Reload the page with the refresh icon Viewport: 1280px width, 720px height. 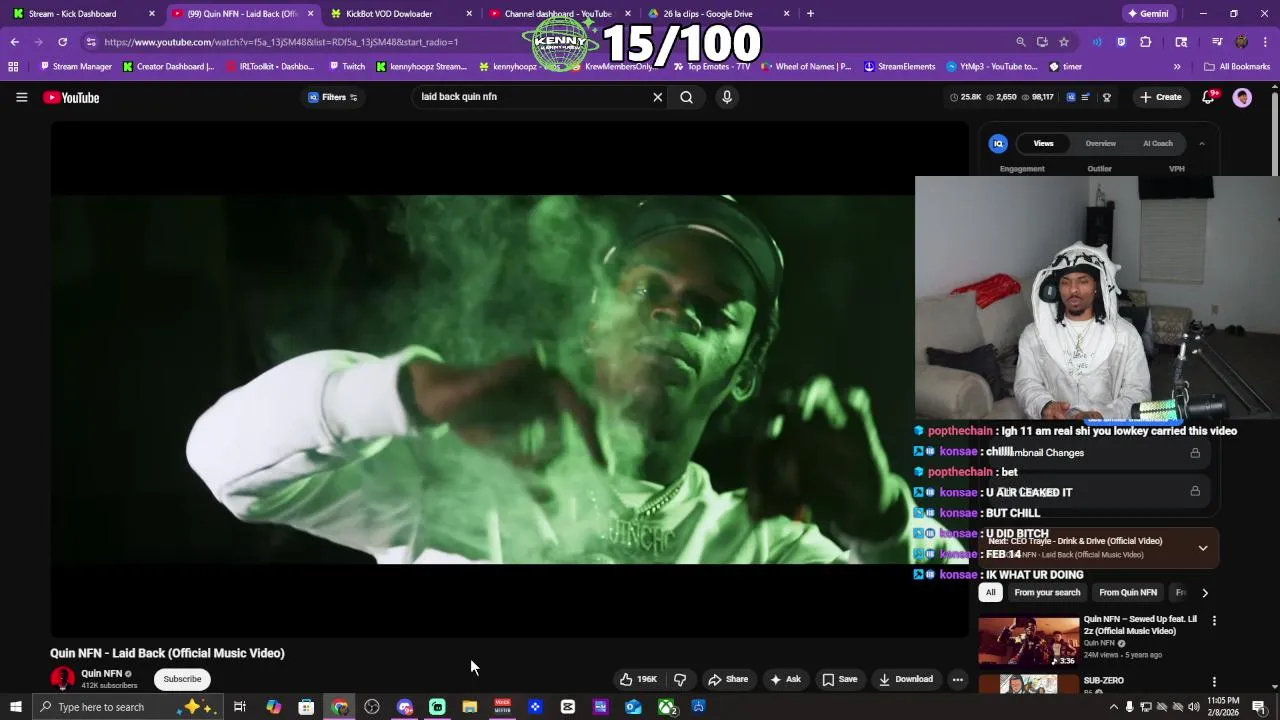(x=62, y=42)
